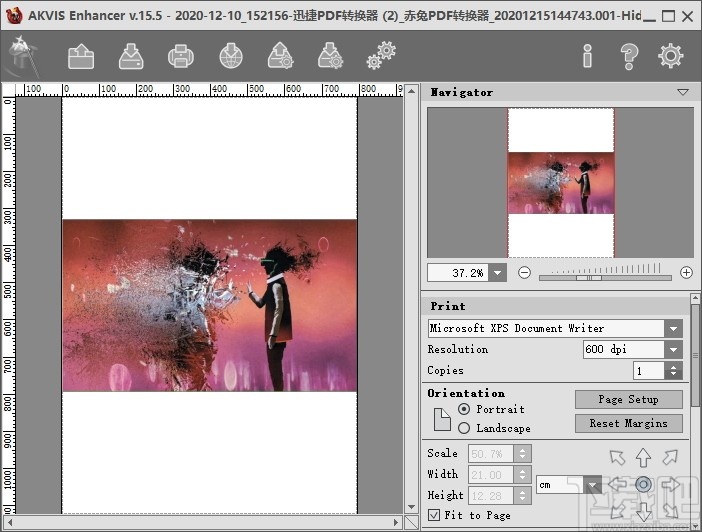Open help with the question mark icon
The width and height of the screenshot is (702, 532).
629,56
